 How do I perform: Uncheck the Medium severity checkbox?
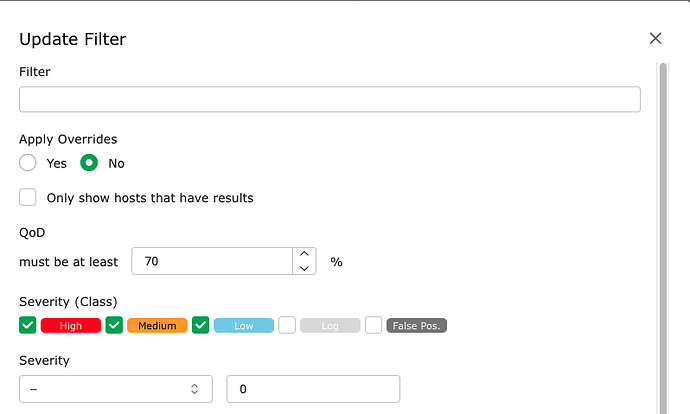pyautogui.click(x=114, y=325)
